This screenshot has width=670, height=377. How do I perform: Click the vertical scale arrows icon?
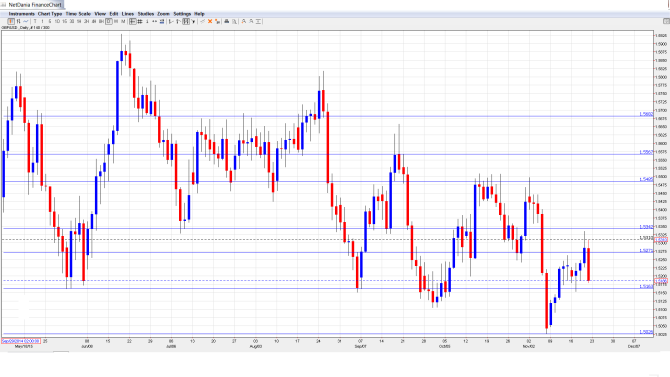147,21
